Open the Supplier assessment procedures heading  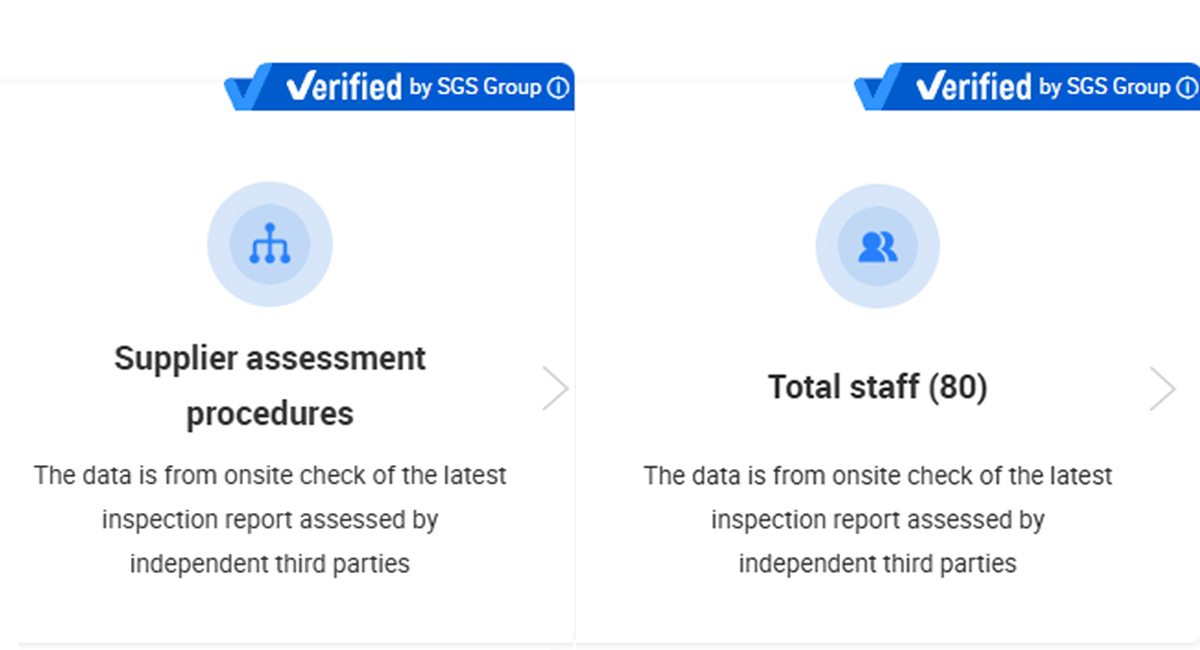[270, 385]
